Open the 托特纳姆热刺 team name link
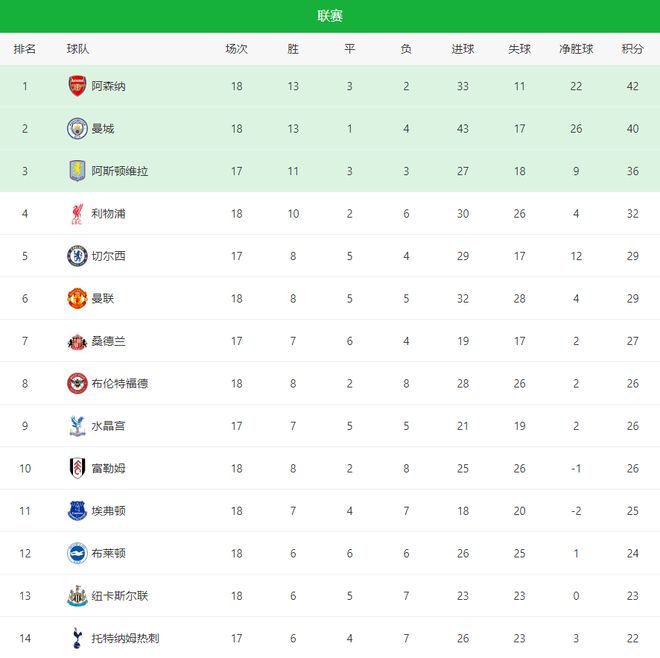The image size is (660, 658). click(126, 638)
